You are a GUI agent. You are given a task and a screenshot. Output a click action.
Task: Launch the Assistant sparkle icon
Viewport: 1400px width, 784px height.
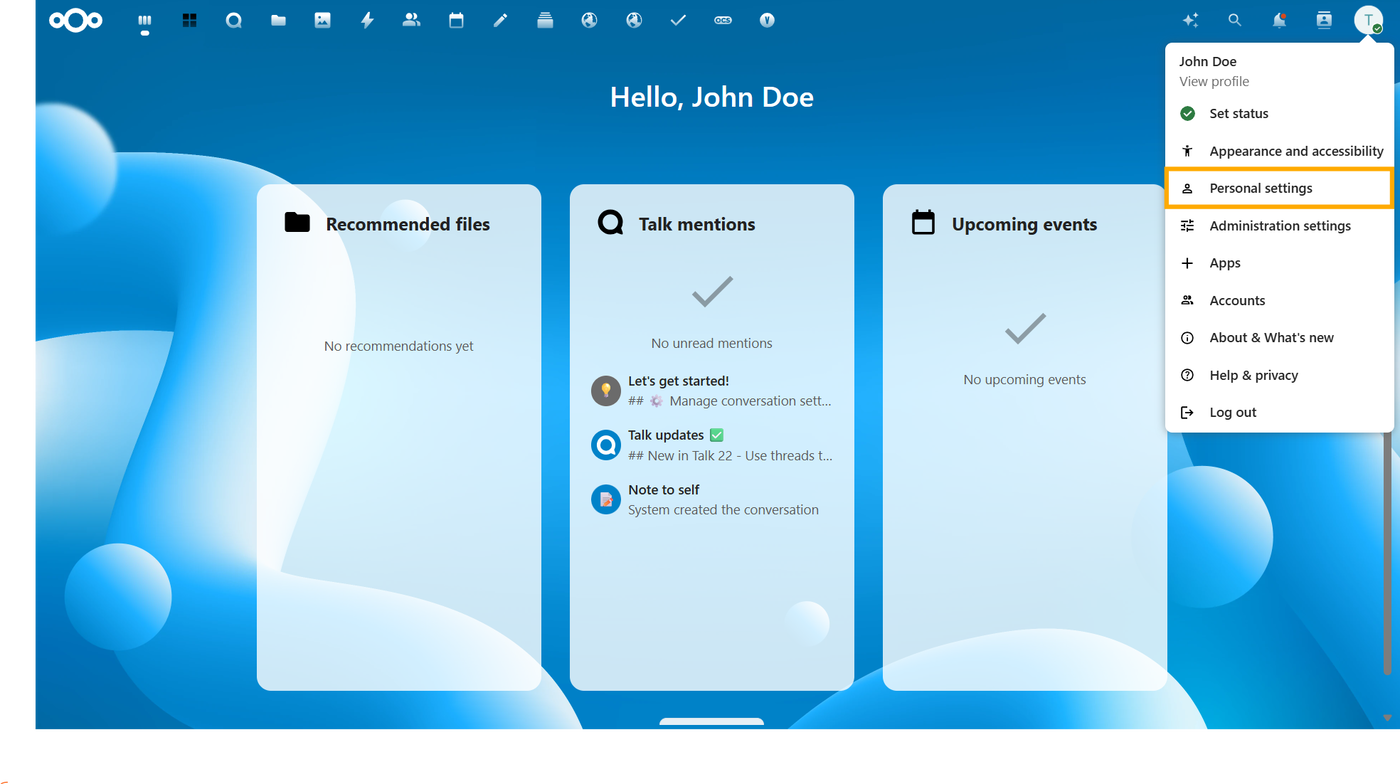click(1190, 20)
